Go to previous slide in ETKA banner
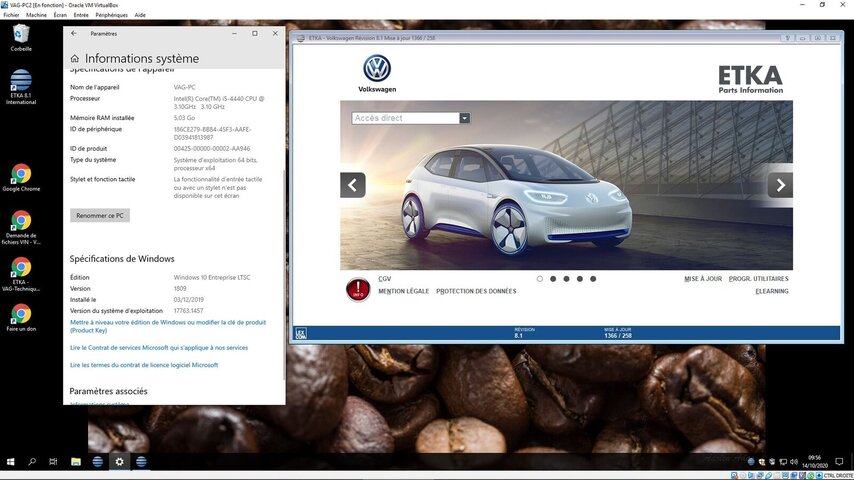The height and width of the screenshot is (480, 854). (x=352, y=185)
